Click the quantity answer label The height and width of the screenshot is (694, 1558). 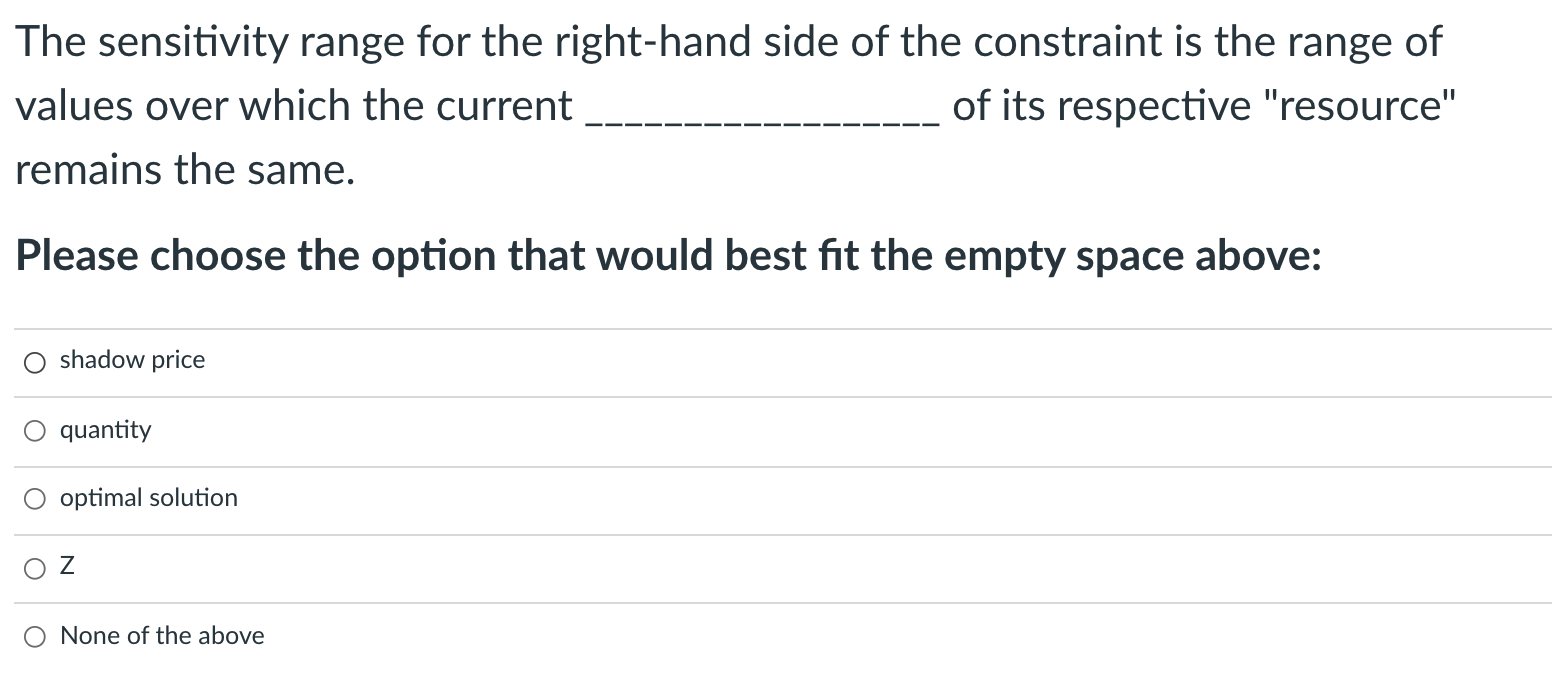pos(105,430)
